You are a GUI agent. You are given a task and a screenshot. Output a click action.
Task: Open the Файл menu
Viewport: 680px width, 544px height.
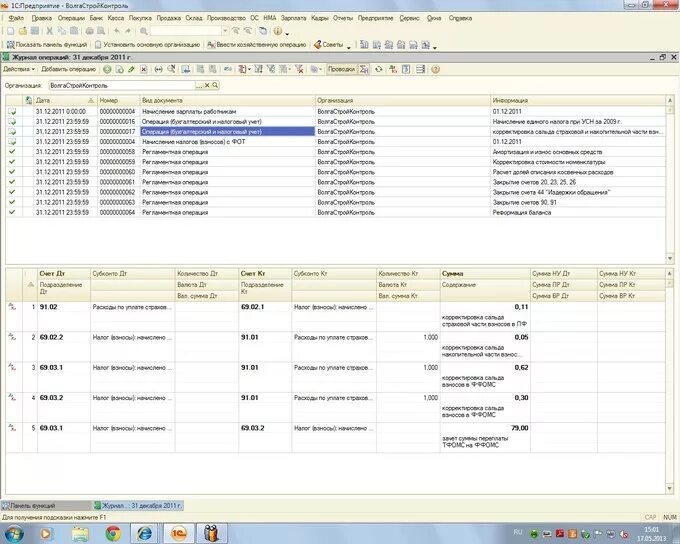pyautogui.click(x=16, y=18)
